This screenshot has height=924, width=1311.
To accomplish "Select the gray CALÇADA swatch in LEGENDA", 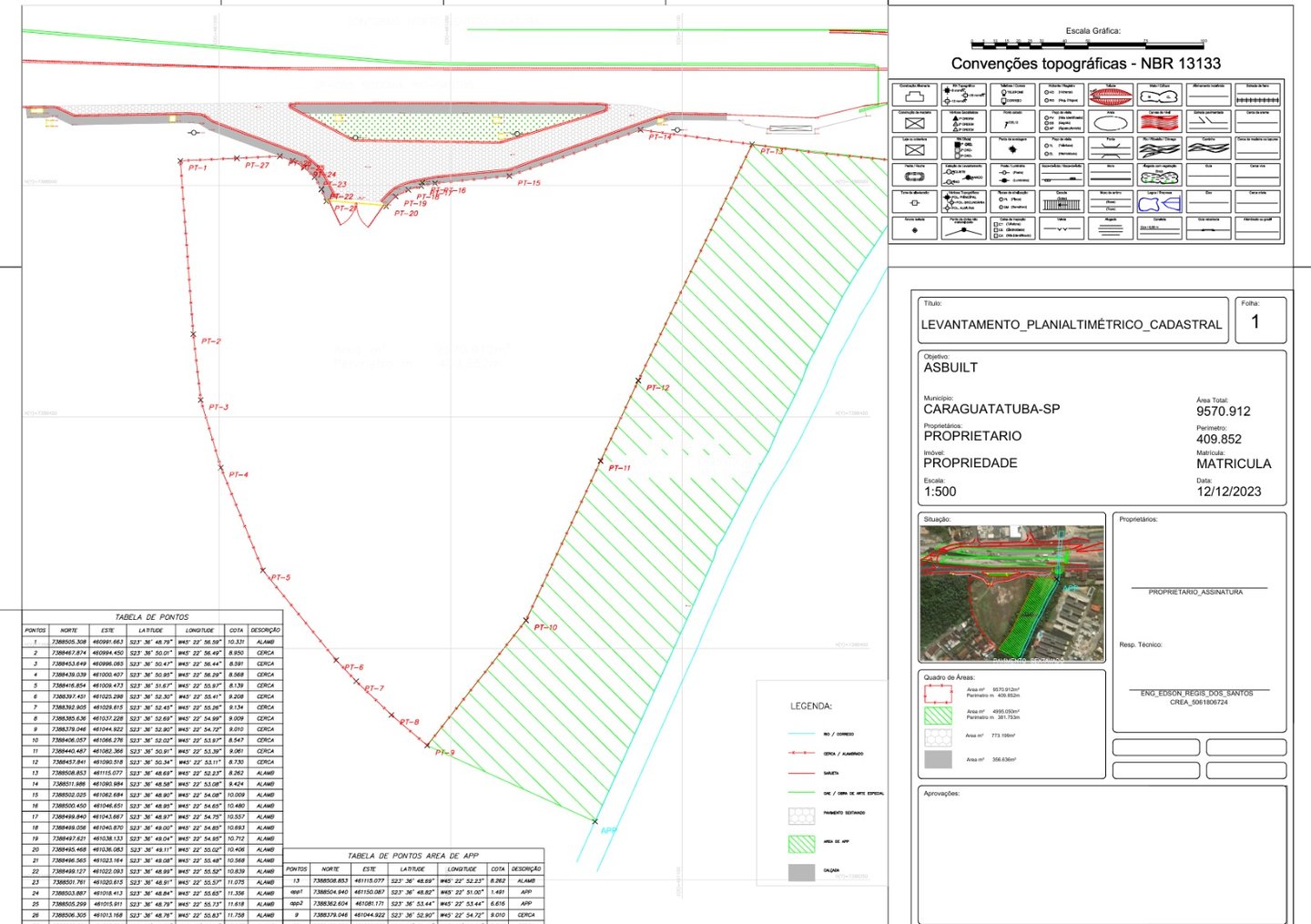I will coord(801,872).
